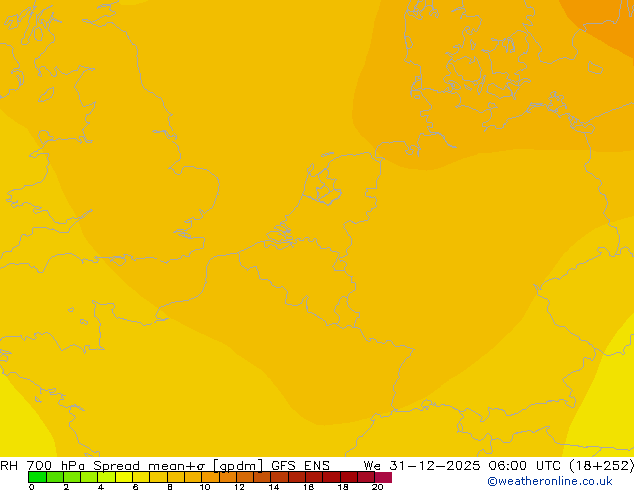Click the legend number '14'
Image resolution: width=634 pixels, height=490 pixels.
(274, 487)
